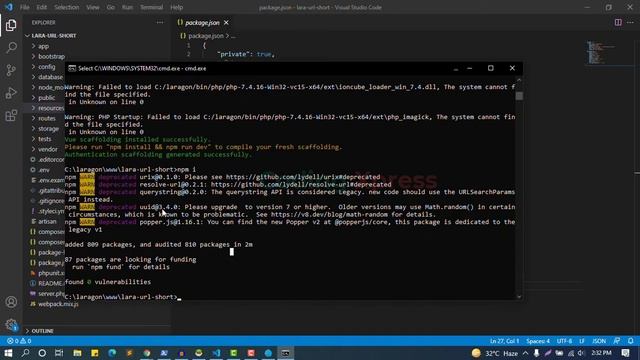Expand the config folder

pos(47,67)
